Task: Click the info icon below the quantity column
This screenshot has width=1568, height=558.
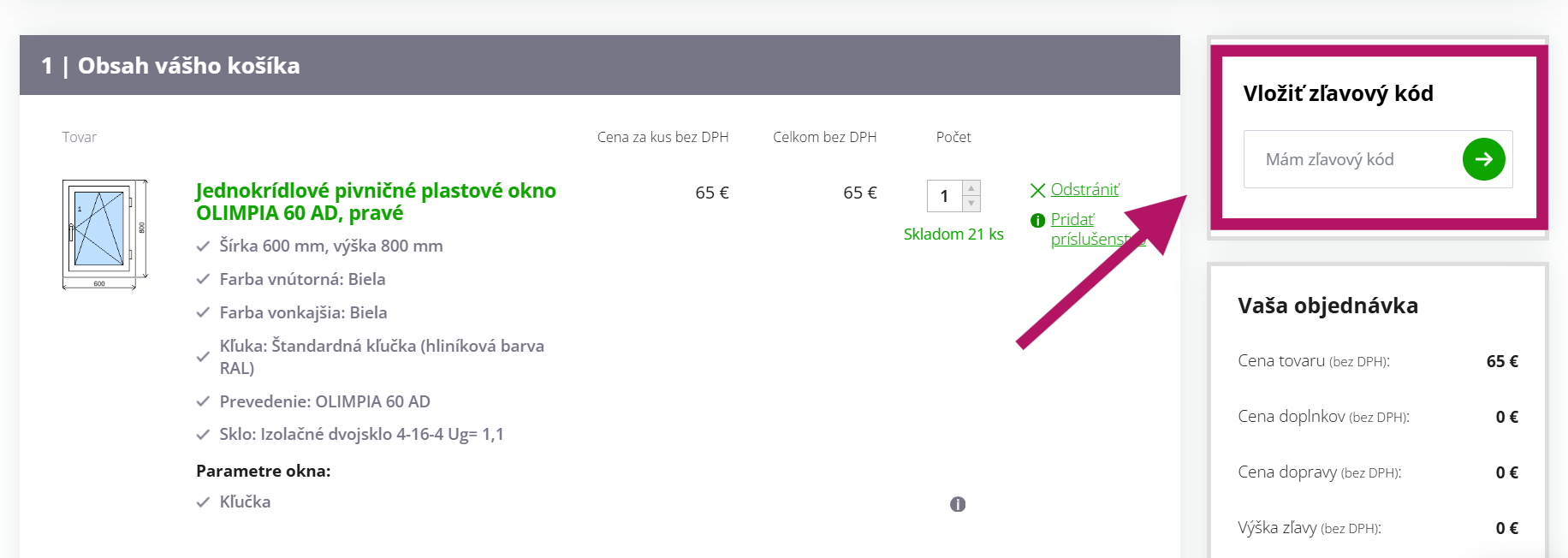Action: pos(958,504)
